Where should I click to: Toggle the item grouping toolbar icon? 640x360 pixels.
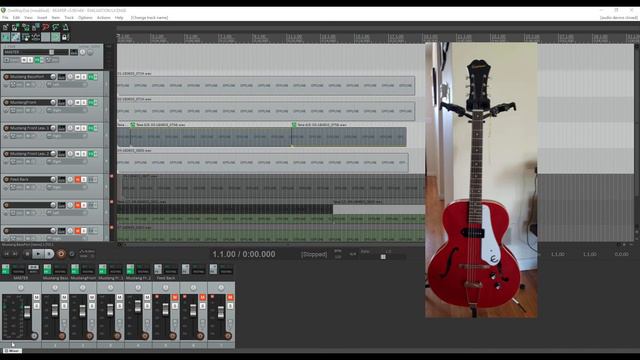(16, 37)
